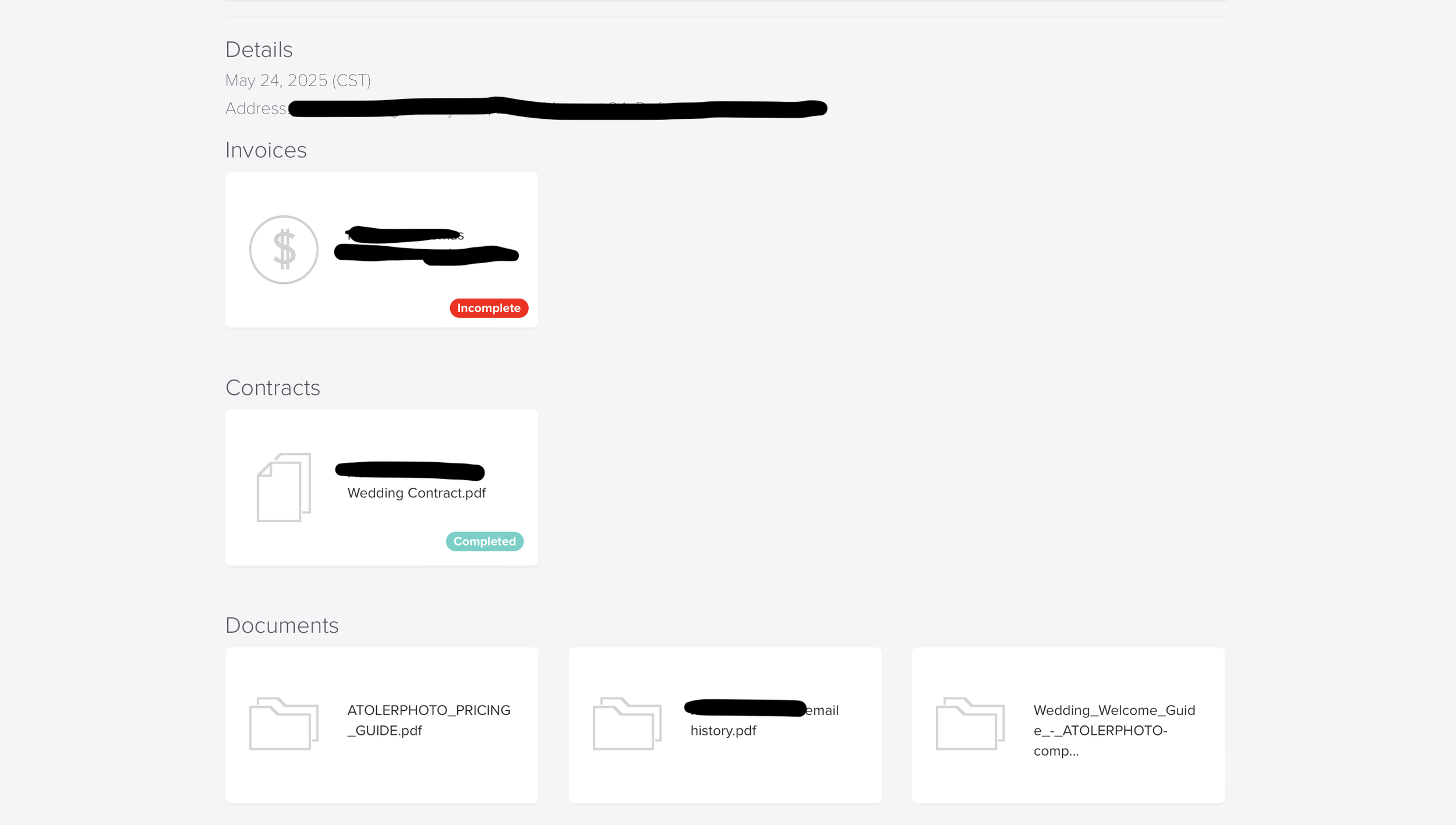Image resolution: width=1456 pixels, height=825 pixels.
Task: Click the red Incomplete status badge
Action: [489, 308]
